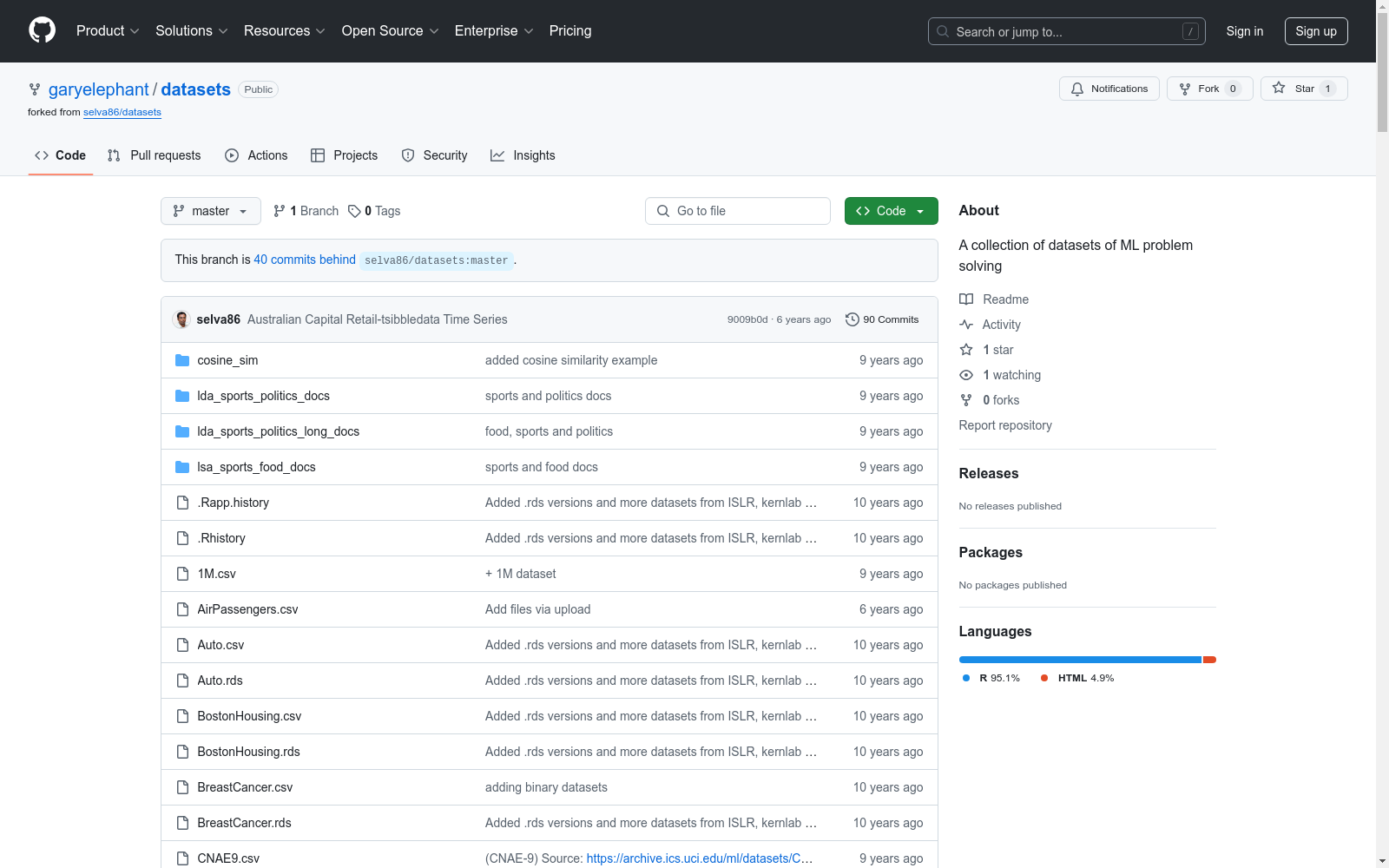The width and height of the screenshot is (1389, 868).
Task: Switch to the Insights tab
Action: coord(523,155)
